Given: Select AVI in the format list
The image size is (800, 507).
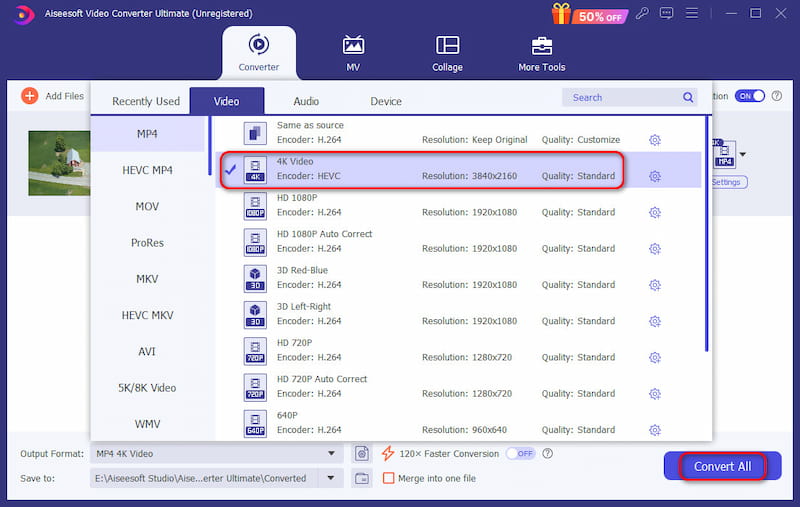Looking at the screenshot, I should (147, 351).
